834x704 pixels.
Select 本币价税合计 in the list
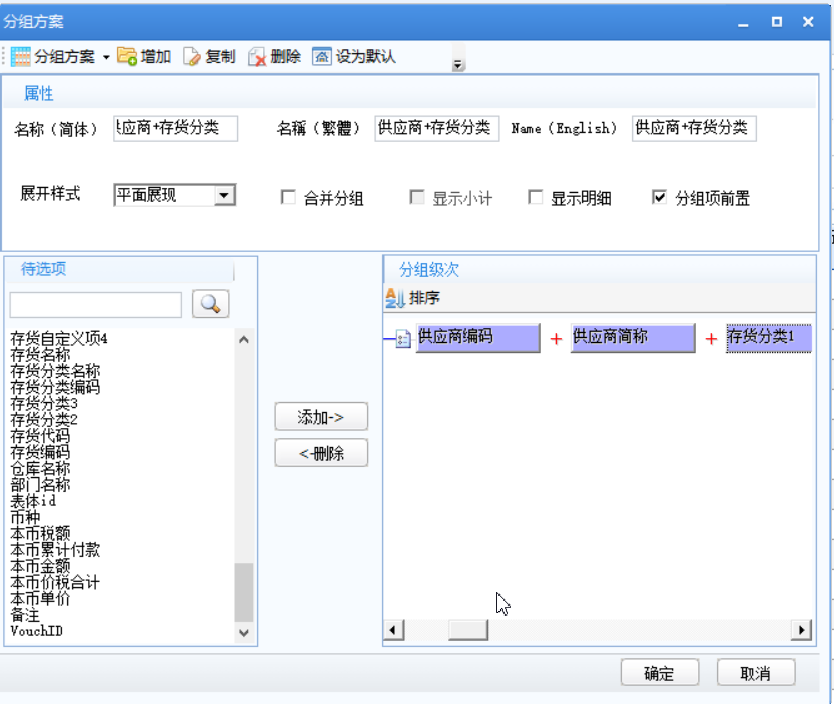[55, 582]
